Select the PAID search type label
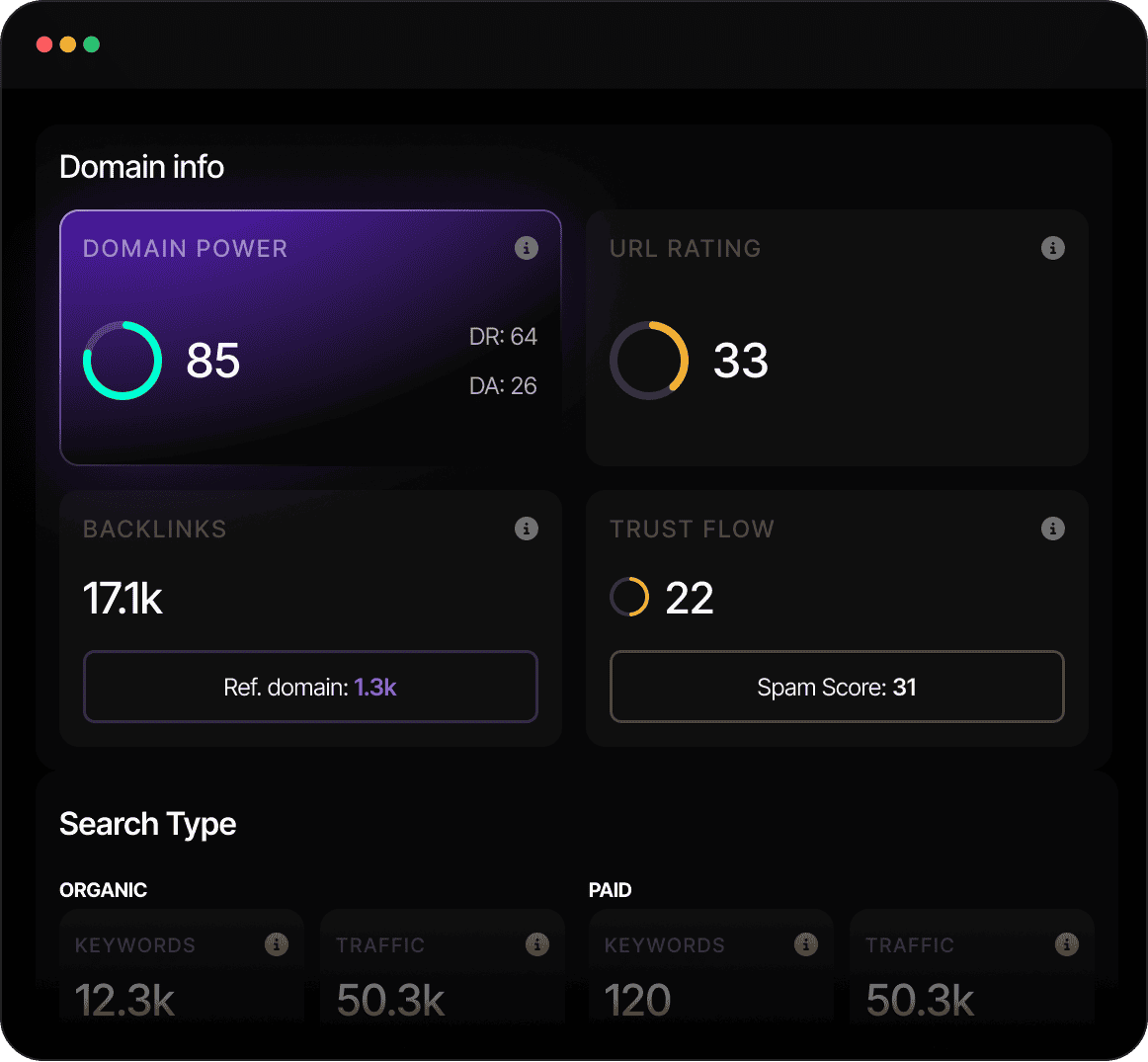The height and width of the screenshot is (1062, 1148). pyautogui.click(x=610, y=890)
